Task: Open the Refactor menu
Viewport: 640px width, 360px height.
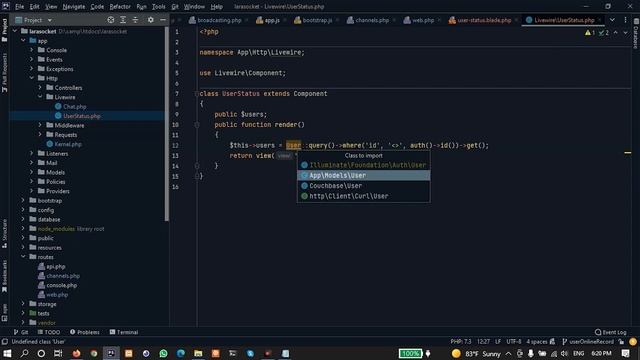Action: pyautogui.click(x=120, y=7)
